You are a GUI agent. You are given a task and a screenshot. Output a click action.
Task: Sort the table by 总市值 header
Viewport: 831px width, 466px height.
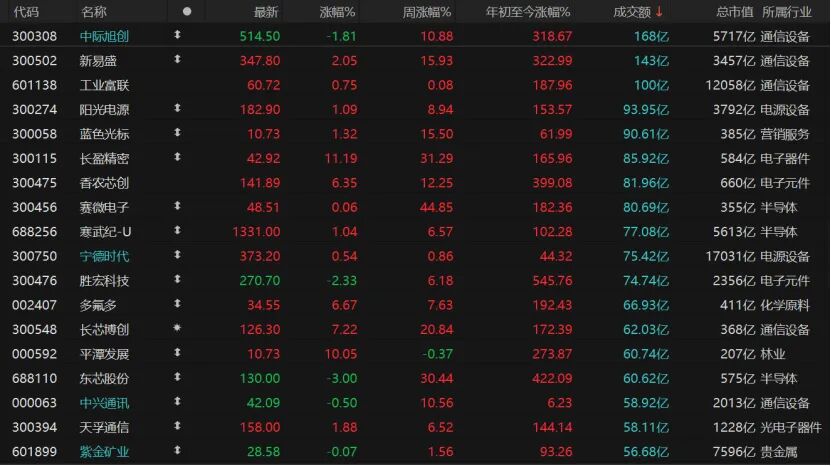(x=735, y=12)
